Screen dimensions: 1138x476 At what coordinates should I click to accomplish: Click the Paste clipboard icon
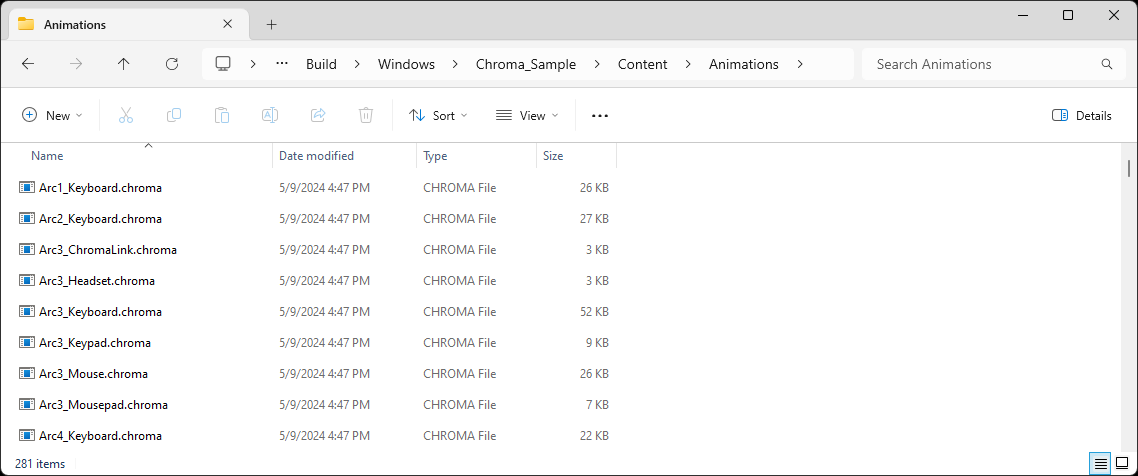[x=222, y=116]
